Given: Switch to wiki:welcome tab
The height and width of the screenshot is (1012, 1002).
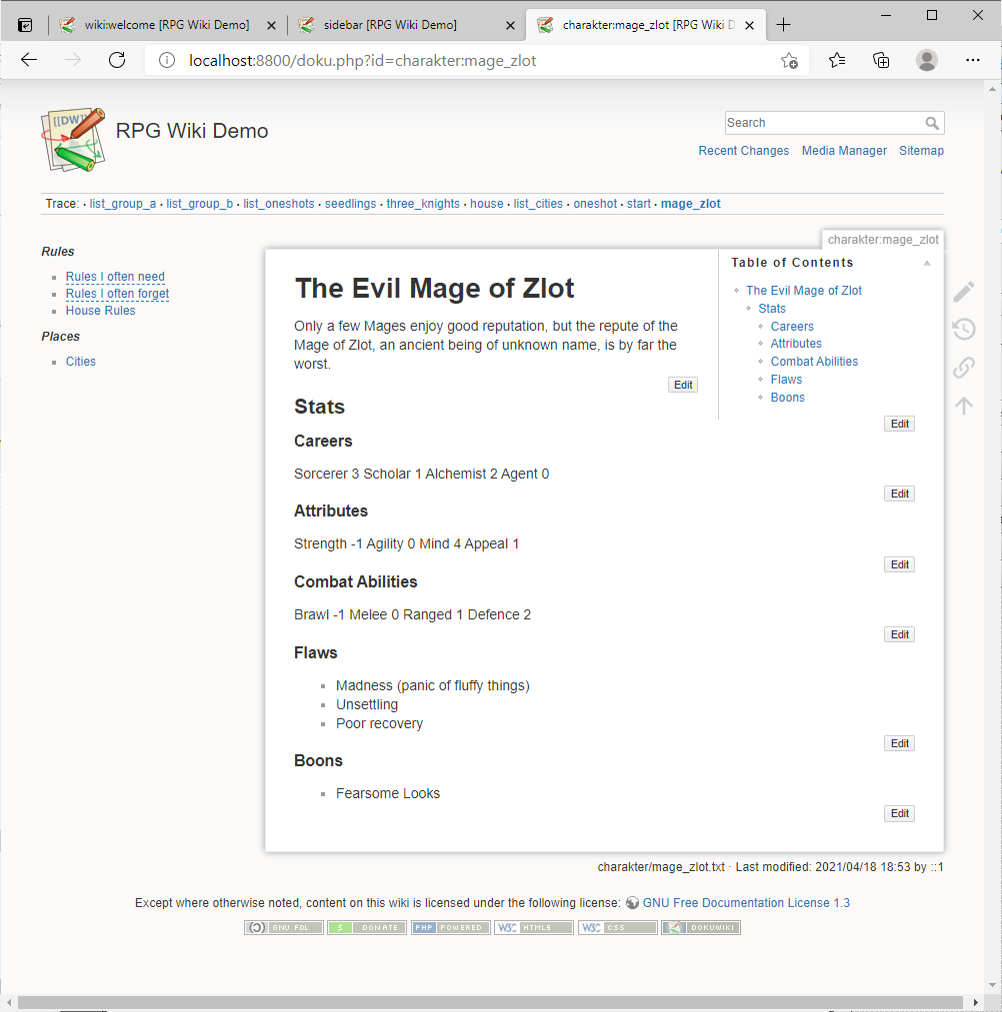Looking at the screenshot, I should click(166, 25).
